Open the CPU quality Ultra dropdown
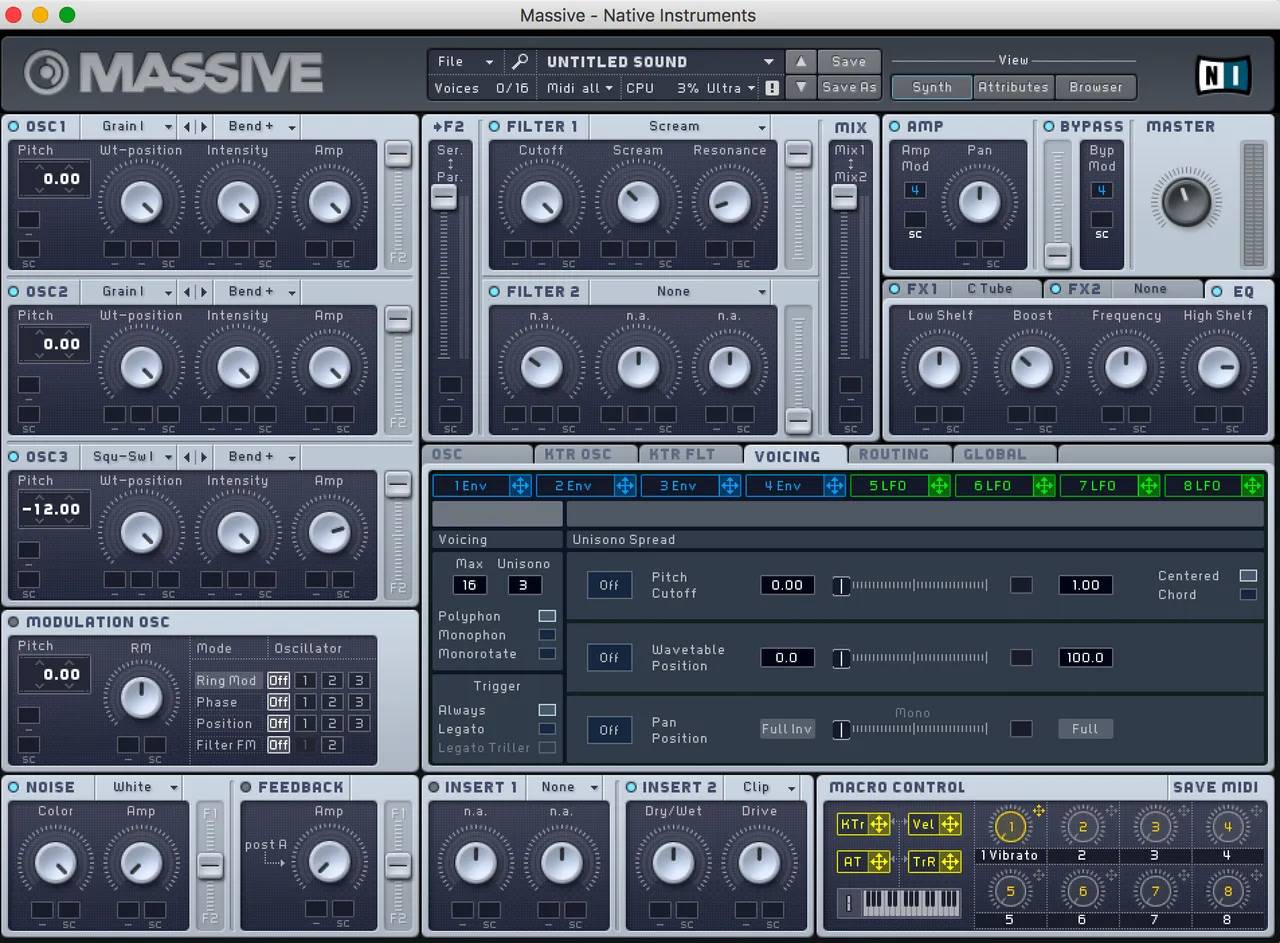The image size is (1280, 943). [730, 88]
